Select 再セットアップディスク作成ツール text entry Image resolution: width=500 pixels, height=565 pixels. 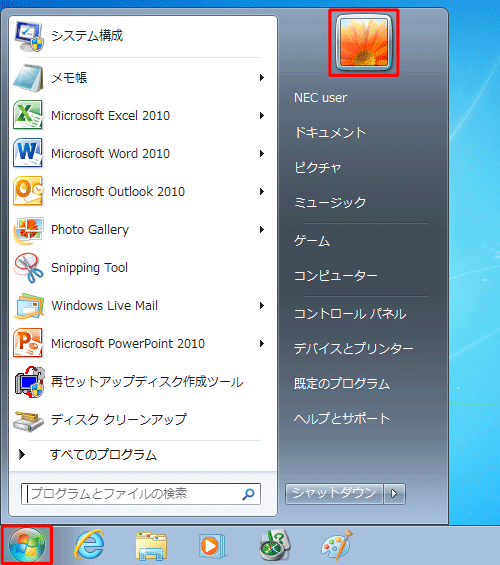tap(147, 382)
